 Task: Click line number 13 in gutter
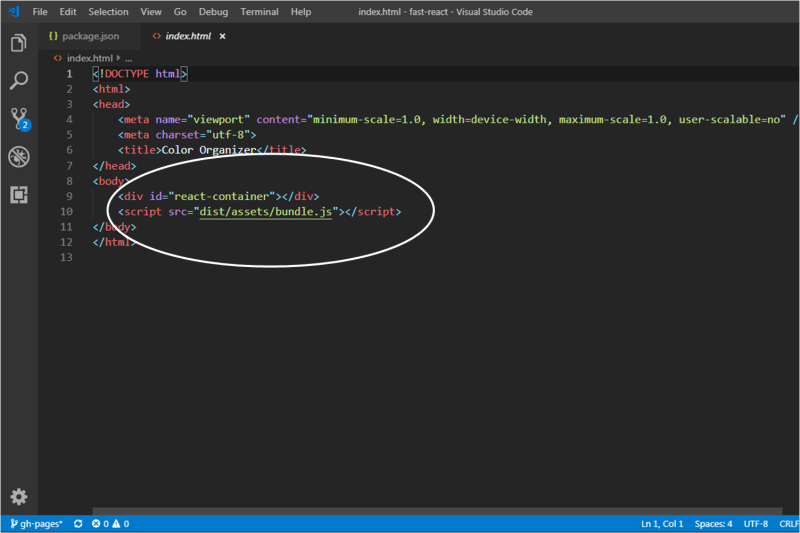tap(66, 257)
